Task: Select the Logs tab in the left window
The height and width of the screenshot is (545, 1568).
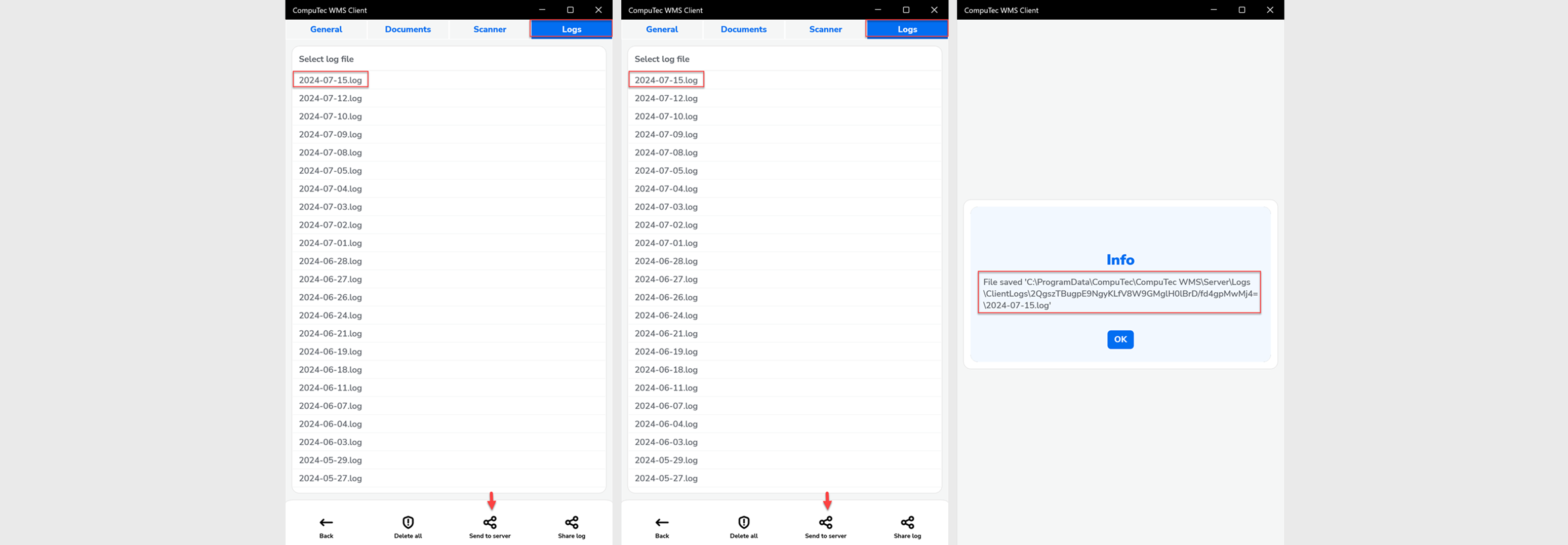Action: coord(572,29)
